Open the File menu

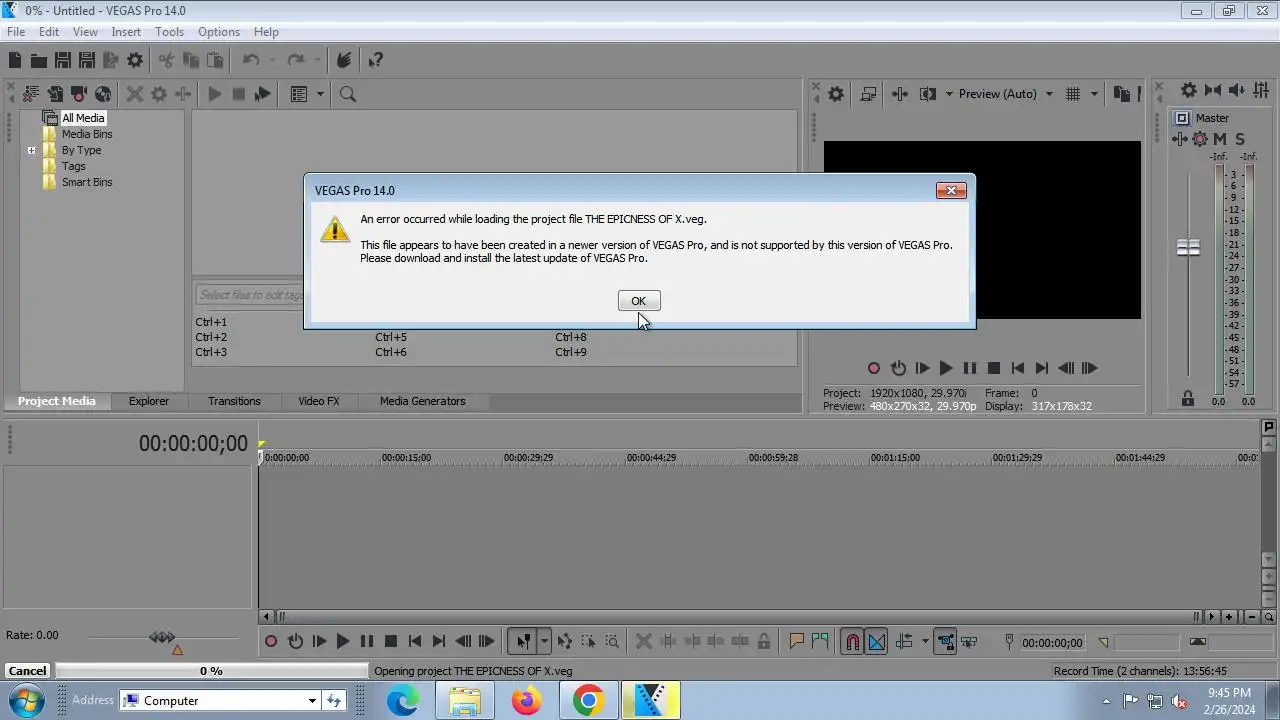pos(16,32)
